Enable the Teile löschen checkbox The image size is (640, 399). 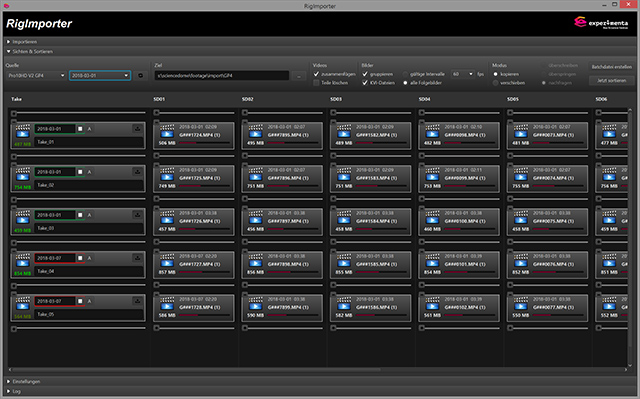pyautogui.click(x=316, y=83)
